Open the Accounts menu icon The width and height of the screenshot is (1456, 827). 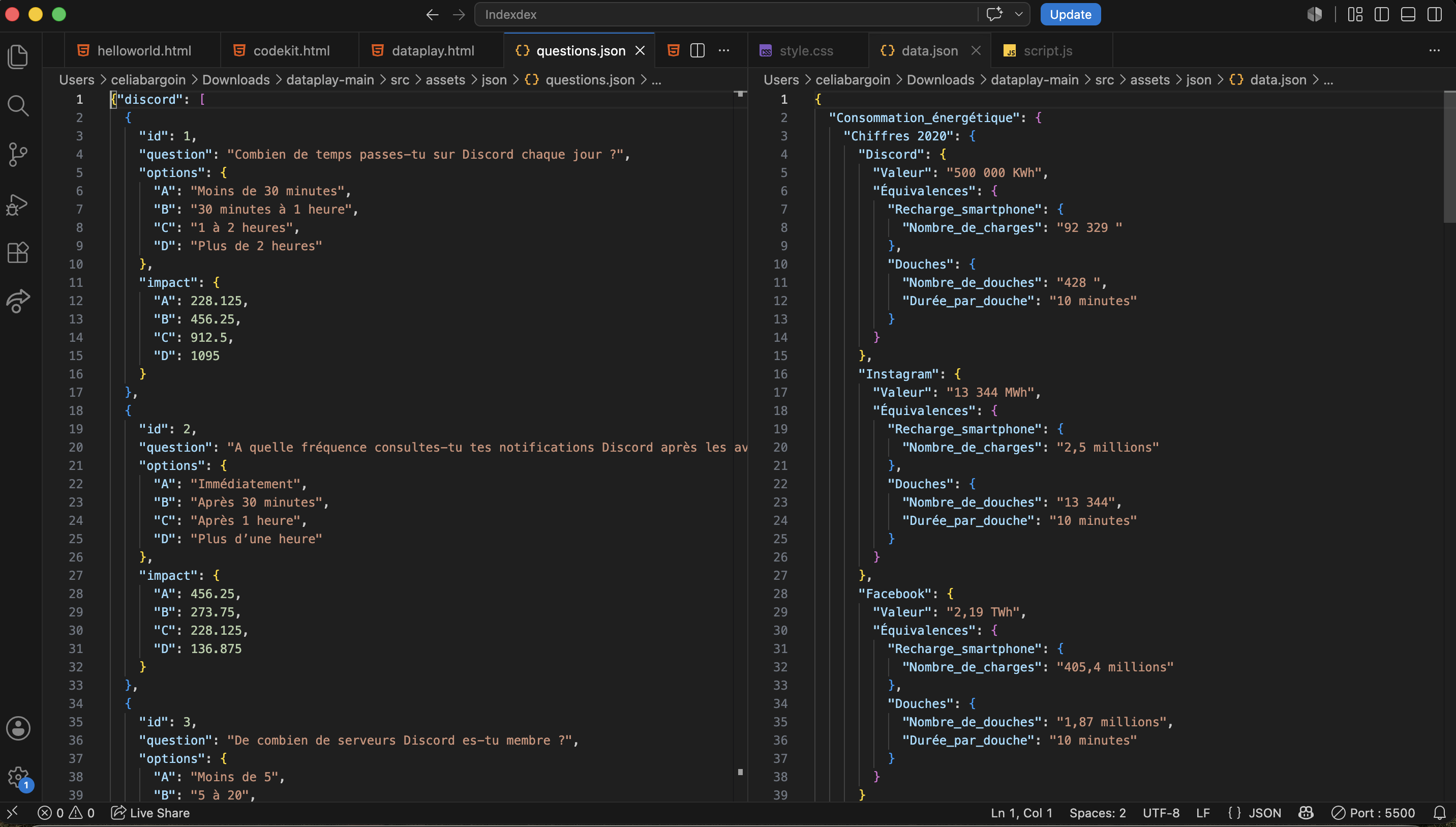[18, 728]
